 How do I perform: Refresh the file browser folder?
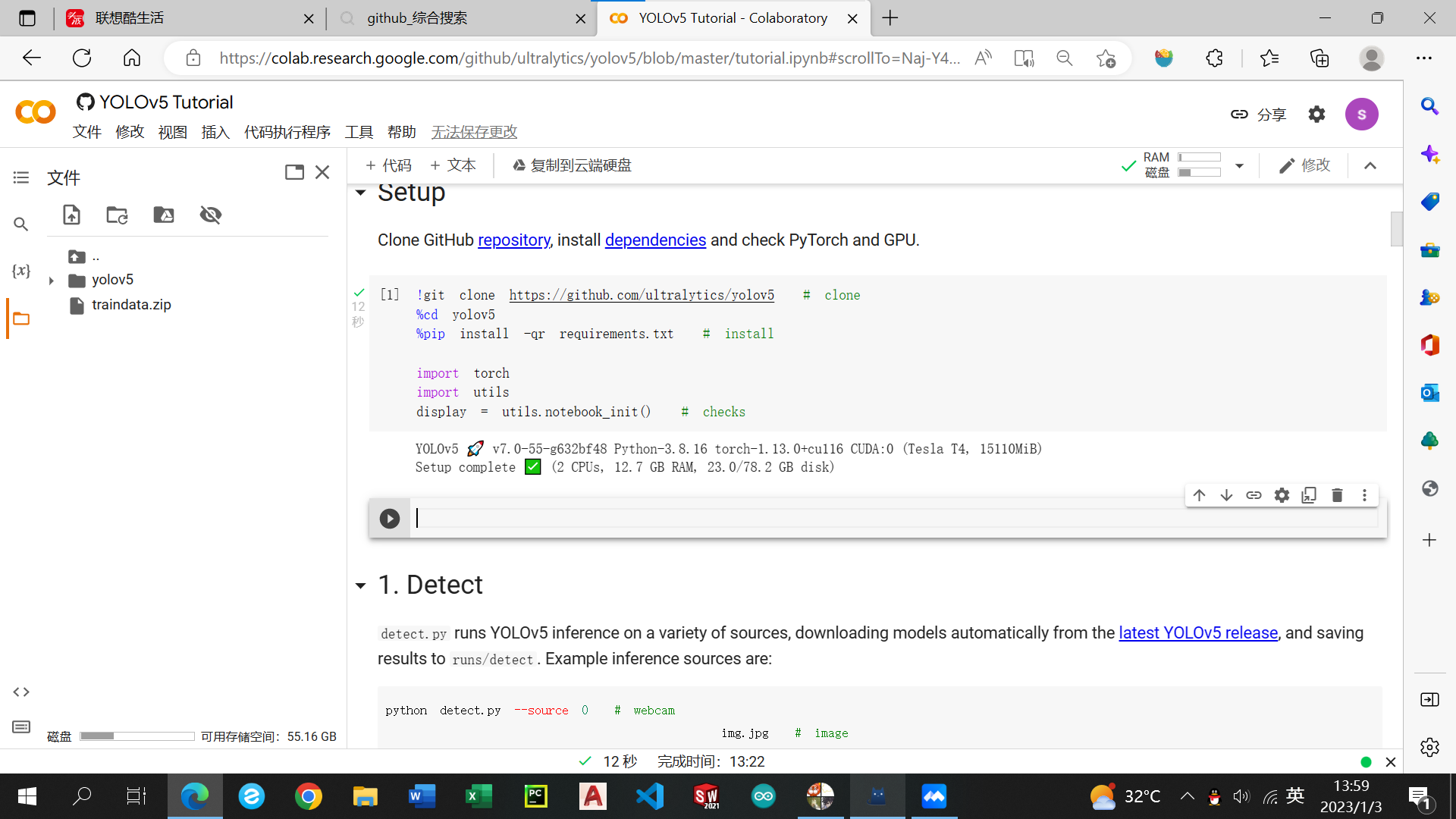[x=117, y=215]
